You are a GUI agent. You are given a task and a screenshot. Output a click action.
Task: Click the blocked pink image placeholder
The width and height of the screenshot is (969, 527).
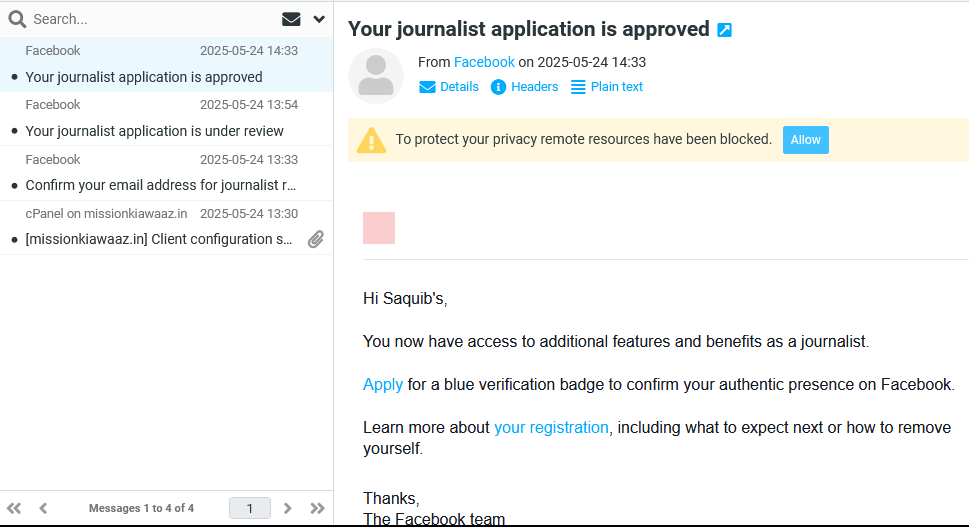[379, 228]
